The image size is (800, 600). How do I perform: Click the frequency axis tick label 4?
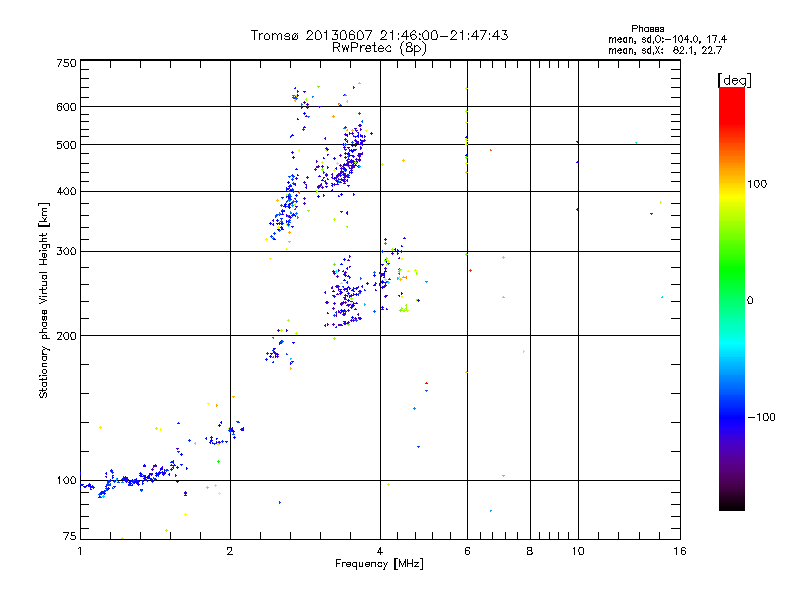(x=380, y=551)
